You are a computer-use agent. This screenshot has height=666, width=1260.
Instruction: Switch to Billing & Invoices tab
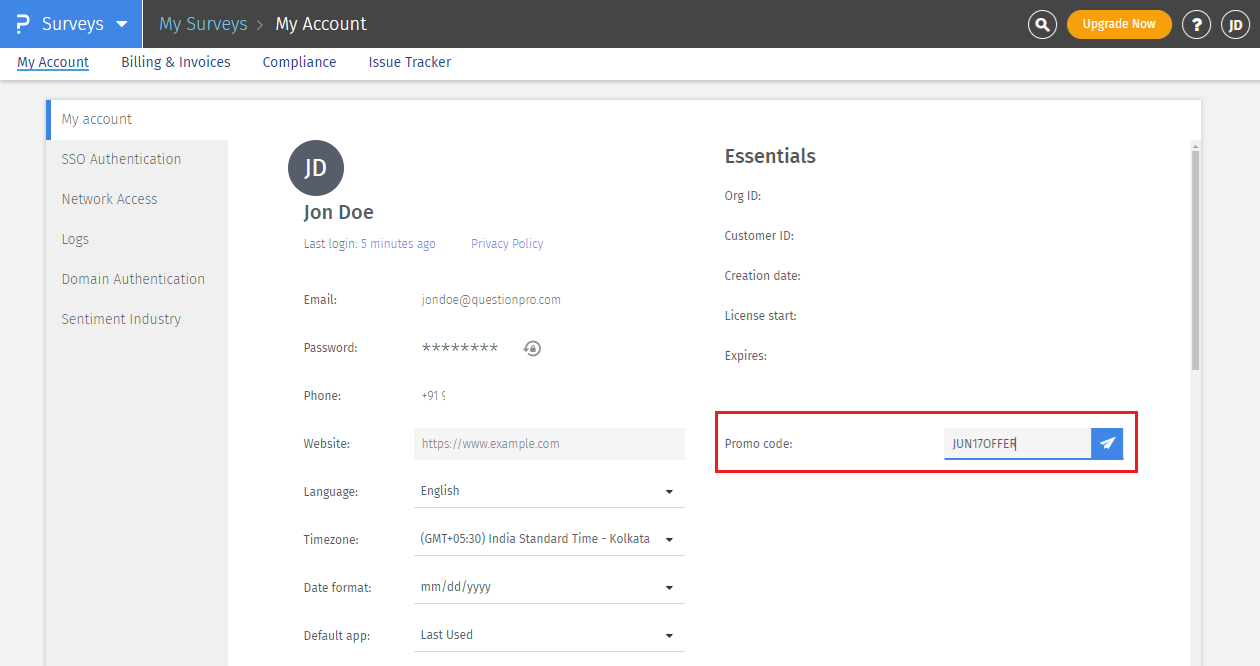176,62
